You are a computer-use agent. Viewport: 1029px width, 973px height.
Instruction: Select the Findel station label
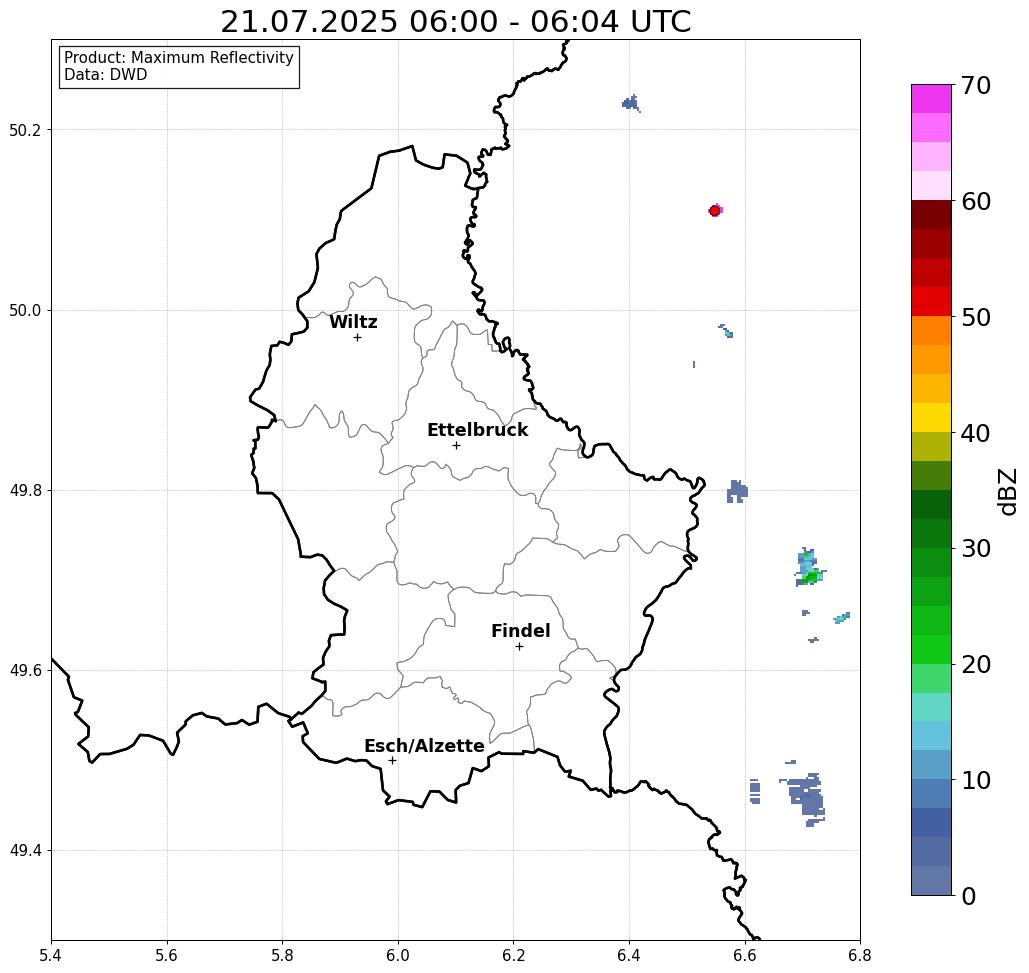pyautogui.click(x=520, y=631)
